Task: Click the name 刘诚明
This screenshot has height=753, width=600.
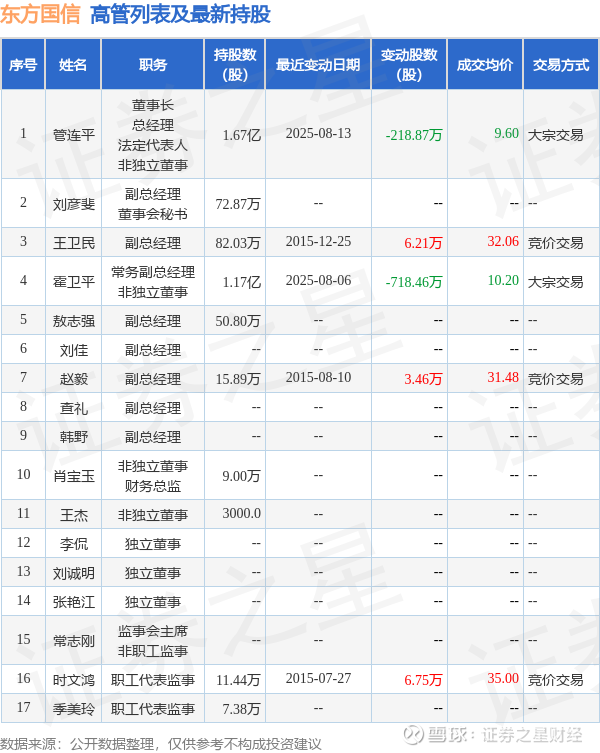Action: click(73, 573)
